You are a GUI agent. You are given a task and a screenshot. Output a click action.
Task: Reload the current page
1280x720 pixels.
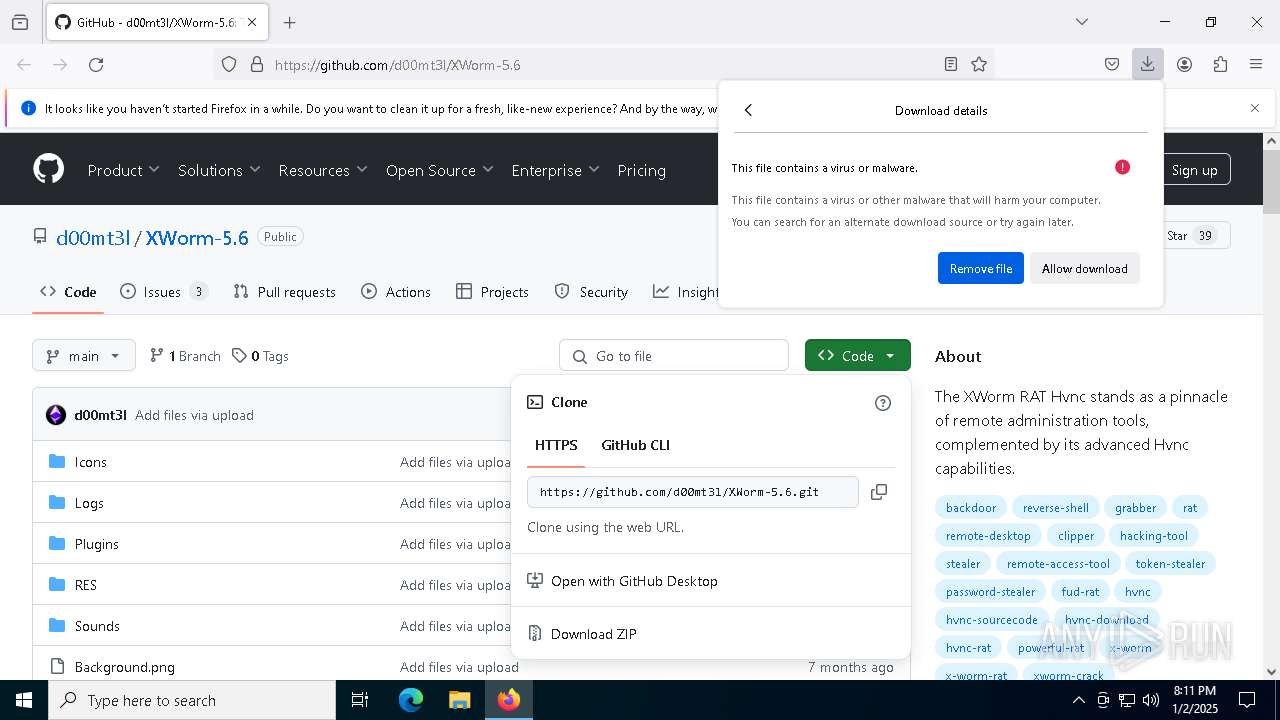(x=96, y=64)
